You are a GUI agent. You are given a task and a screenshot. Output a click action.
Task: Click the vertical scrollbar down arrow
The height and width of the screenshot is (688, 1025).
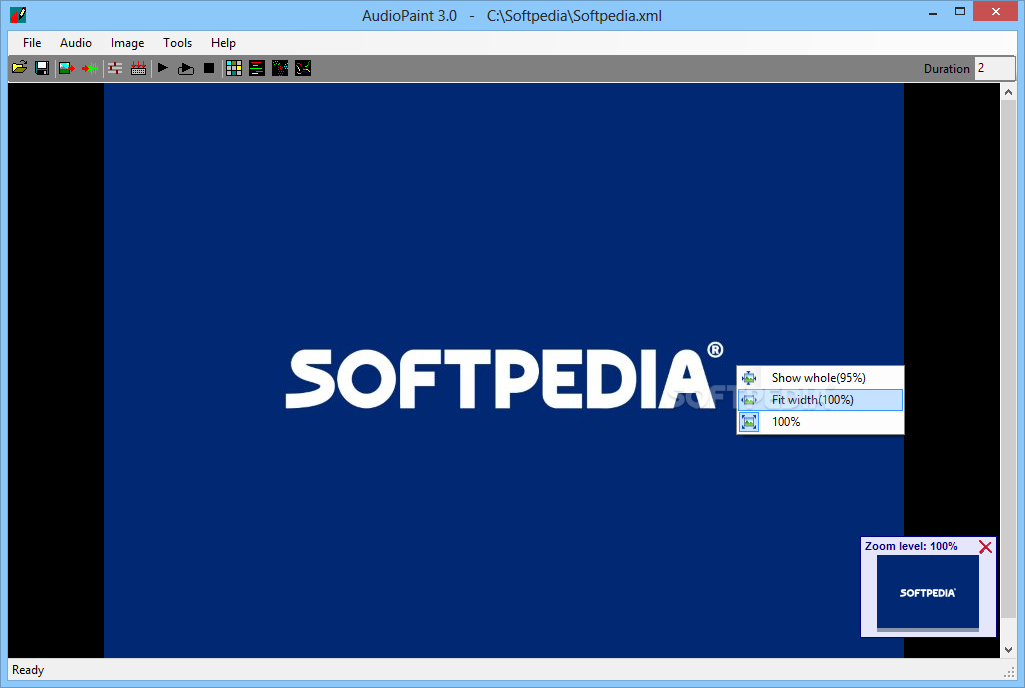(1009, 649)
